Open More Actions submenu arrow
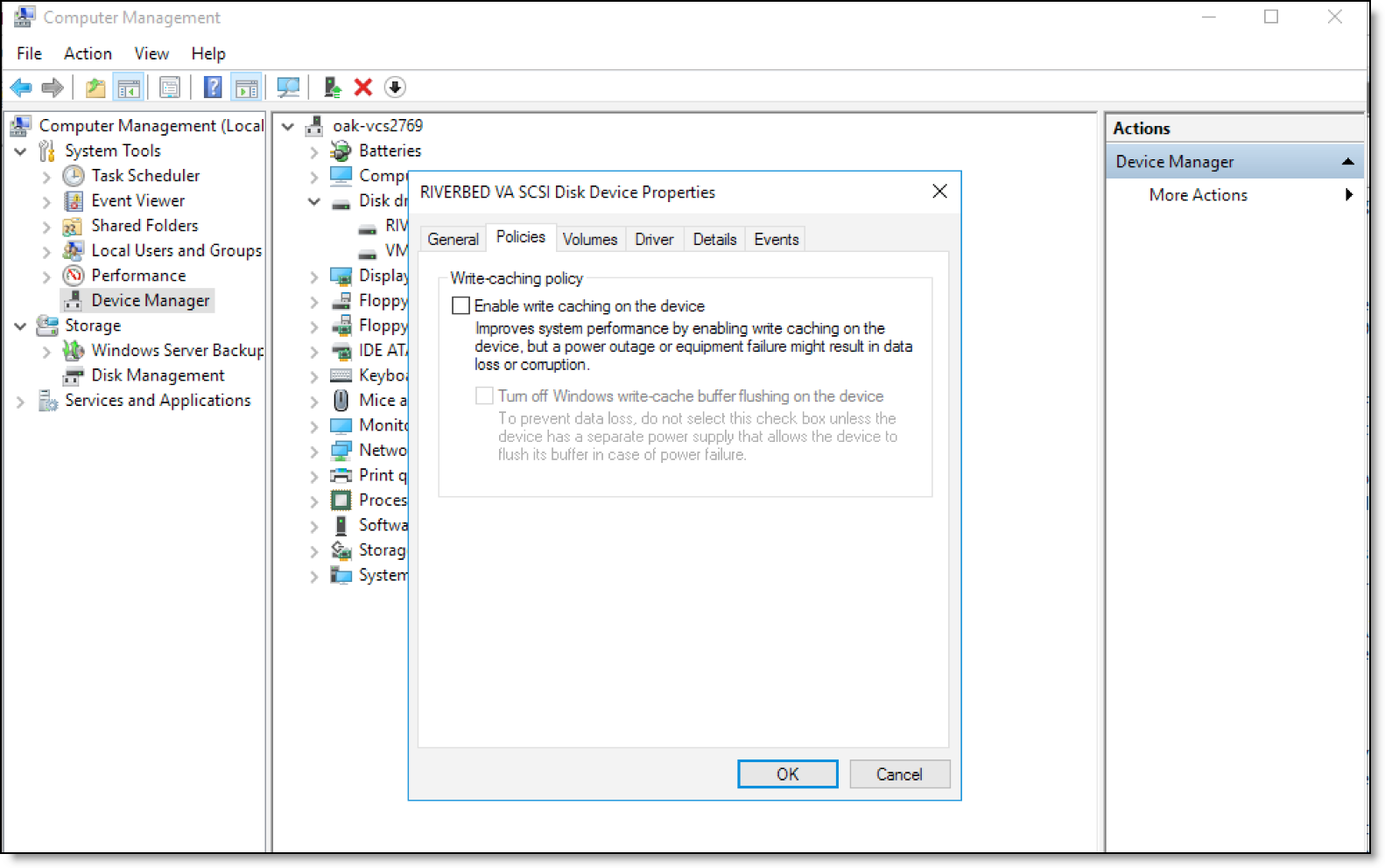1385x868 pixels. [1349, 195]
